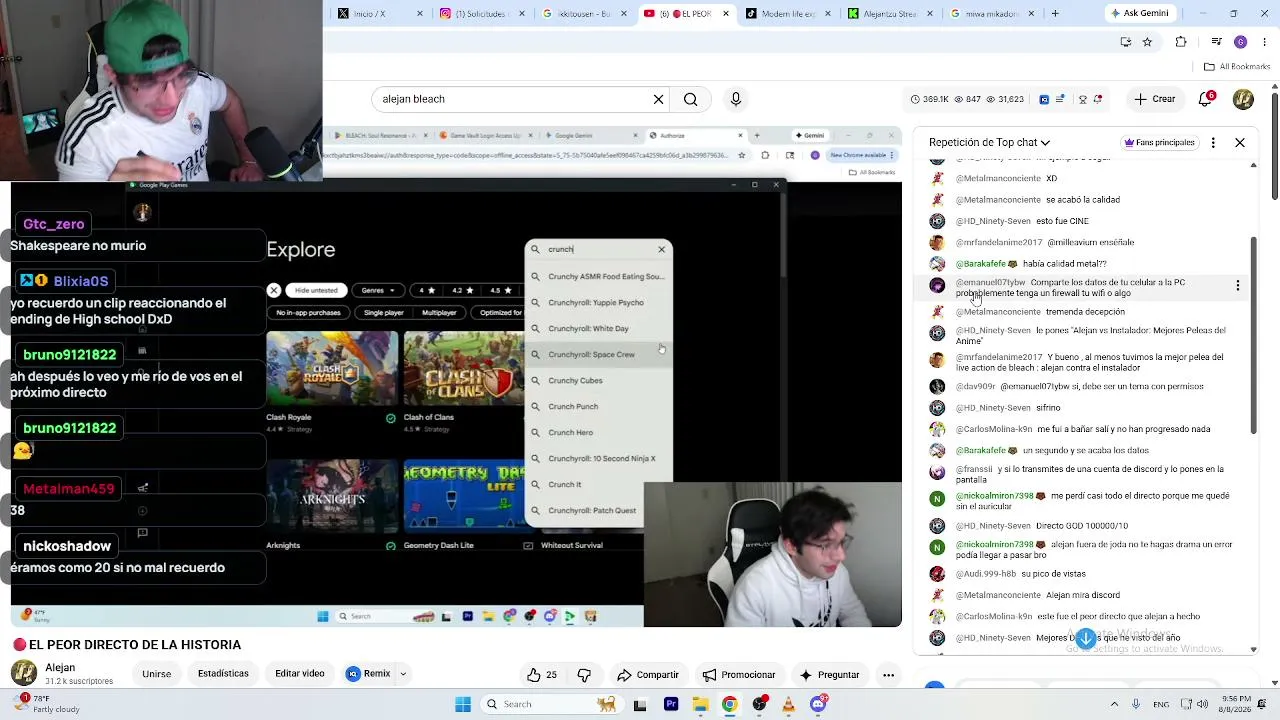This screenshot has width=1280, height=720.
Task: Click the live chat vertical scrollbar
Action: pyautogui.click(x=1254, y=335)
